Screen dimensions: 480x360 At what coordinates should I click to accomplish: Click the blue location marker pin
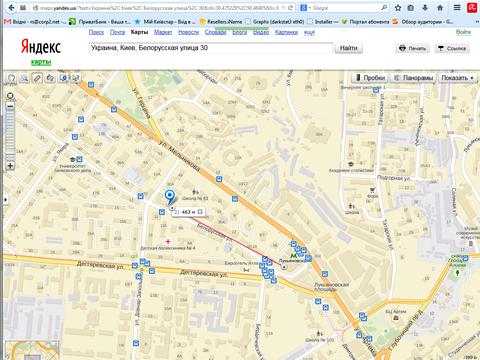pyautogui.click(x=170, y=197)
